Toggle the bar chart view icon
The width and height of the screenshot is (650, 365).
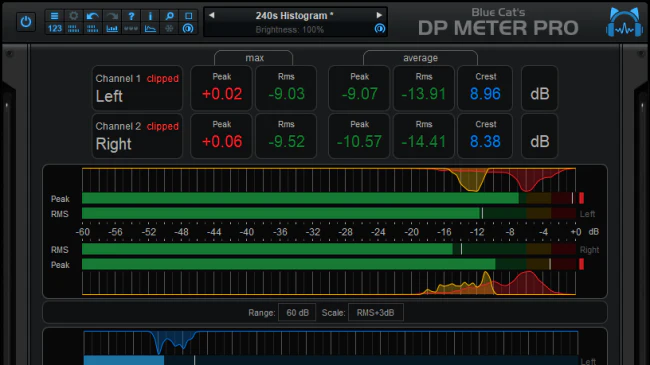pos(112,28)
